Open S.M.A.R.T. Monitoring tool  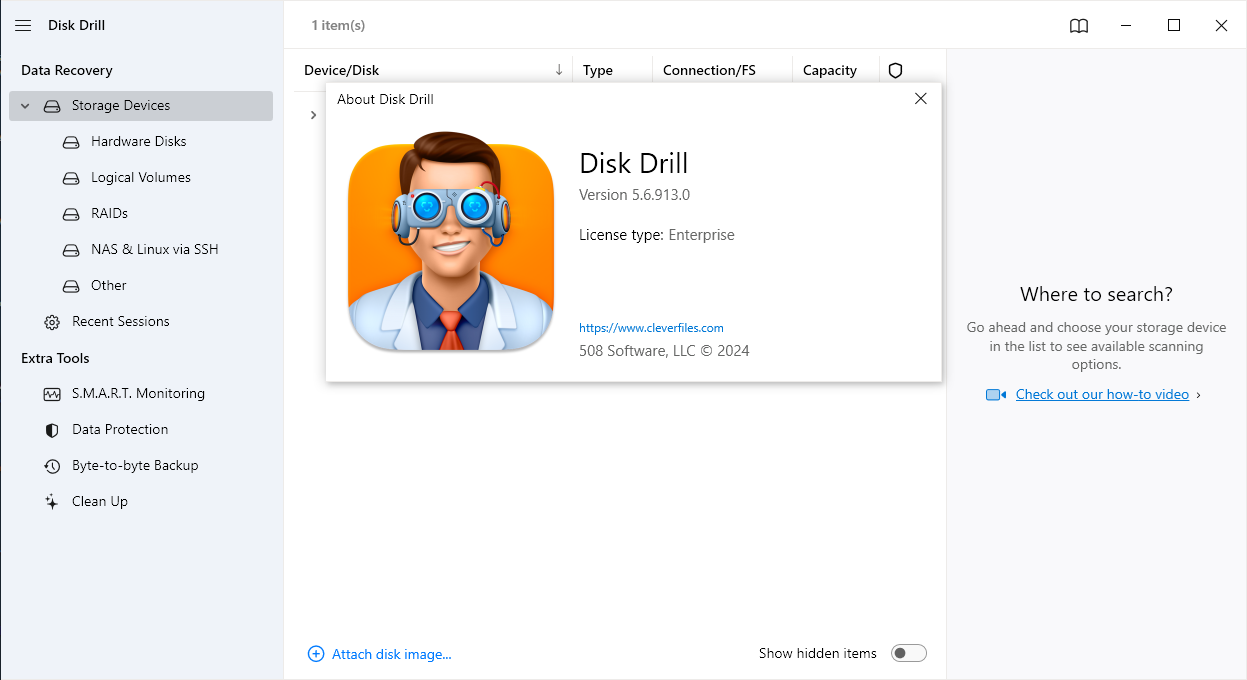point(138,394)
